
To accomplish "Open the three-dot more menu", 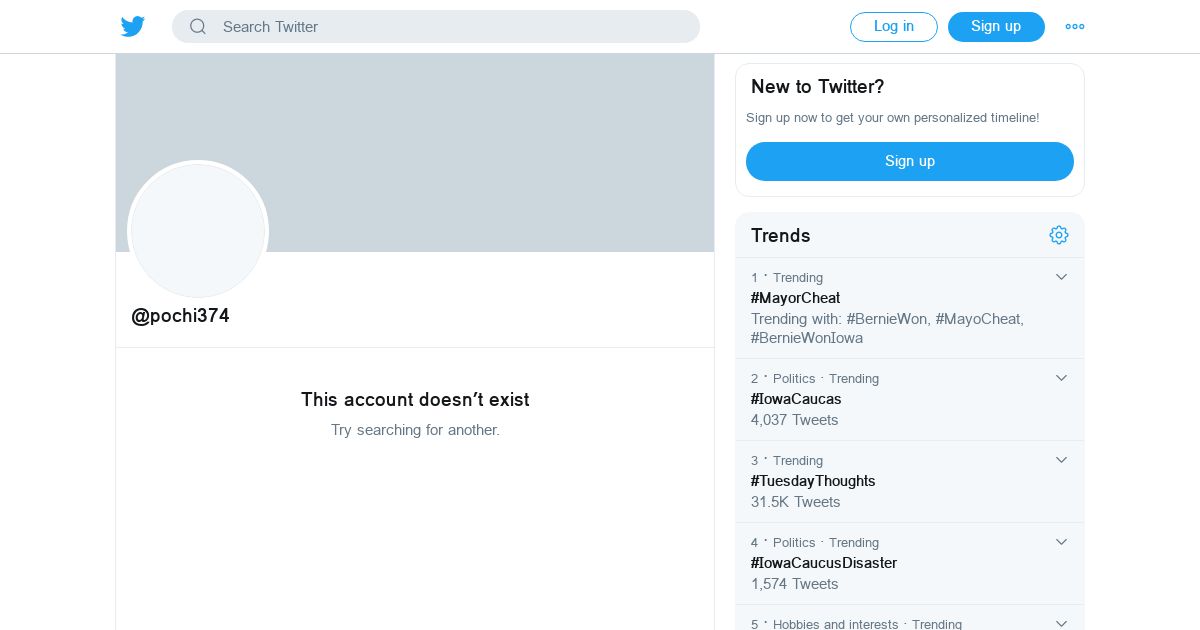I will pos(1075,27).
